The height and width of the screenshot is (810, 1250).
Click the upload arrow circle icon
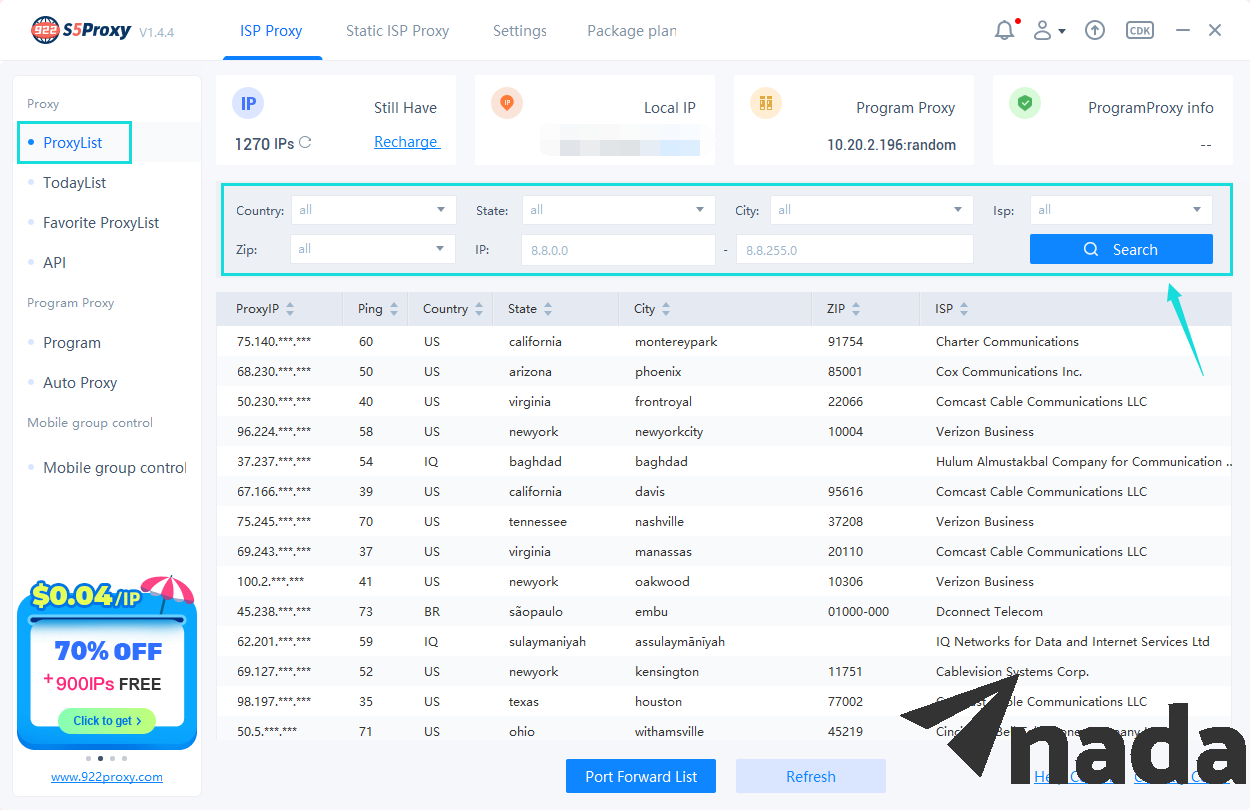1095,31
